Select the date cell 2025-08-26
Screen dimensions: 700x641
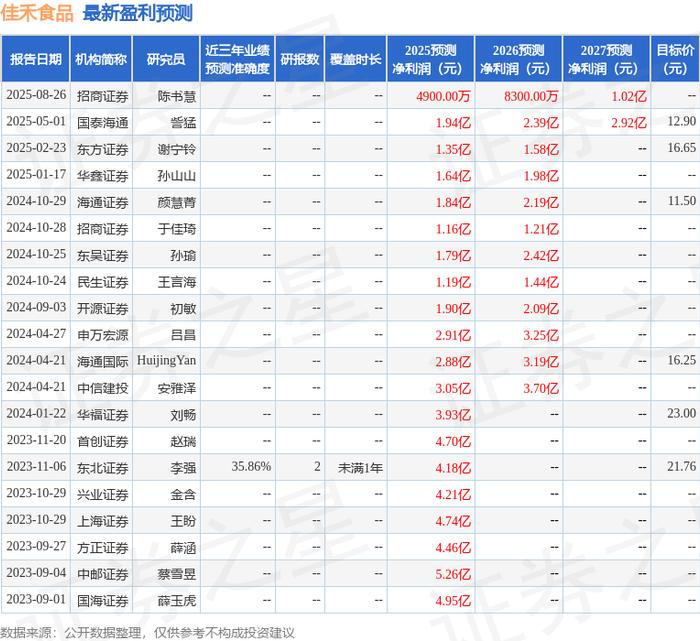(x=36, y=95)
